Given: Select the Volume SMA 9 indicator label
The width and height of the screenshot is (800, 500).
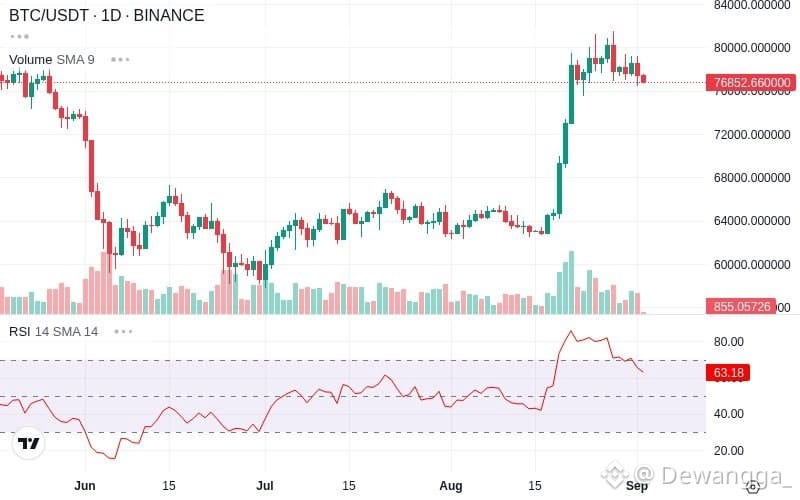Looking at the screenshot, I should tap(52, 60).
